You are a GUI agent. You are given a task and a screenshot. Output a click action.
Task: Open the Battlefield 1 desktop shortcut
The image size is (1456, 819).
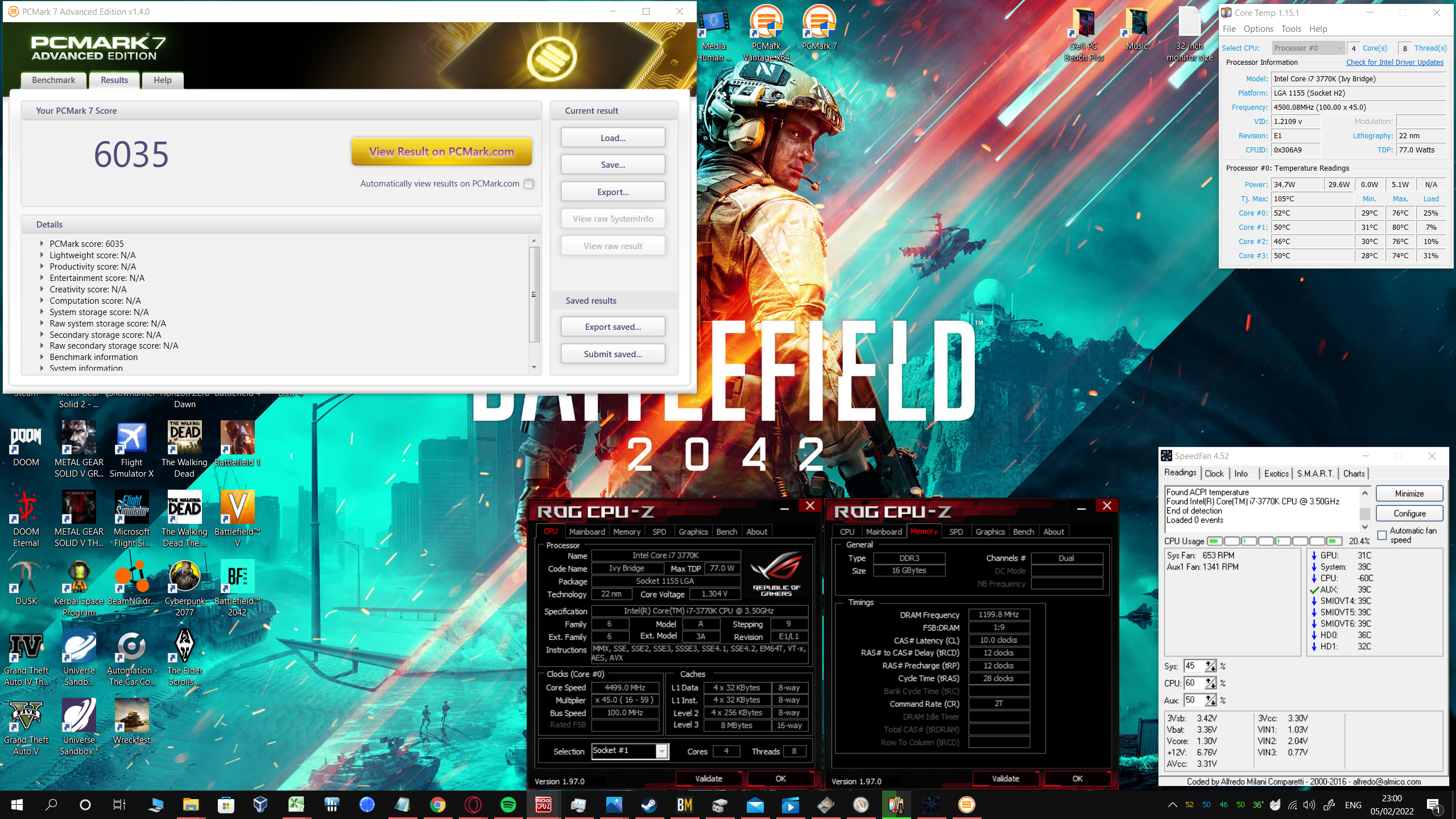(237, 444)
